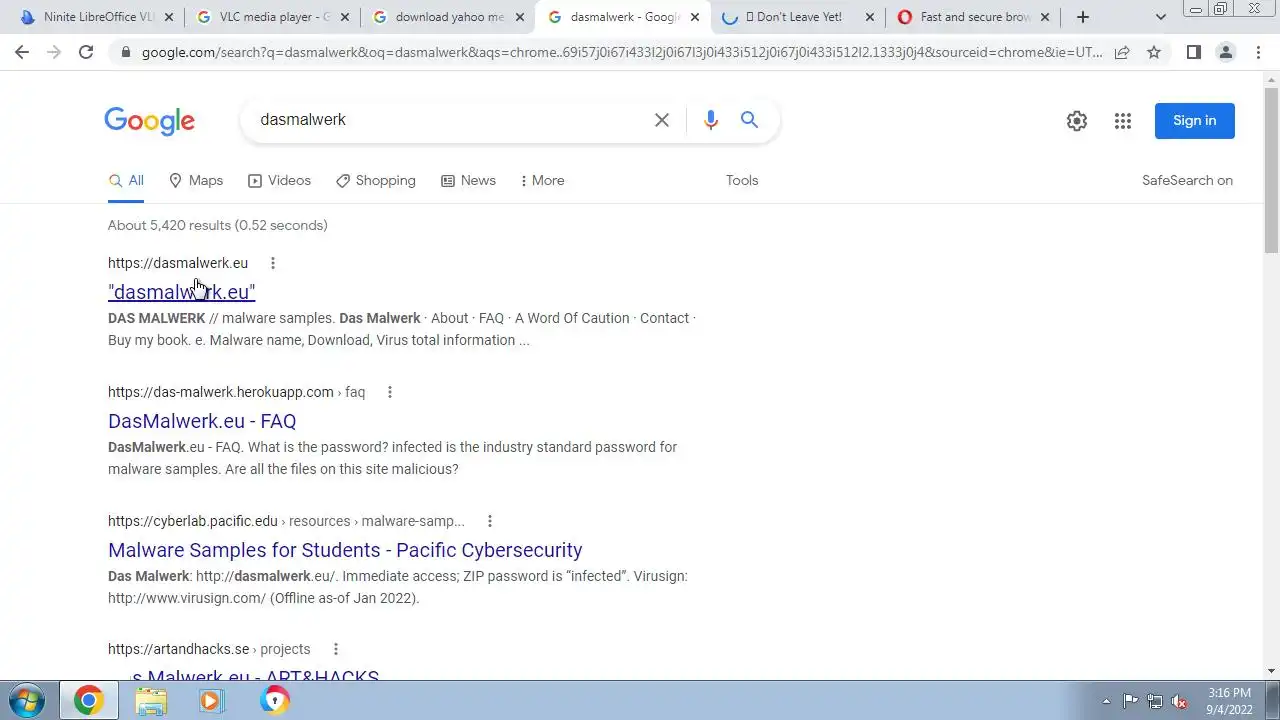Open options for cyberlab.pacific.edu result
The width and height of the screenshot is (1280, 720).
coord(490,521)
